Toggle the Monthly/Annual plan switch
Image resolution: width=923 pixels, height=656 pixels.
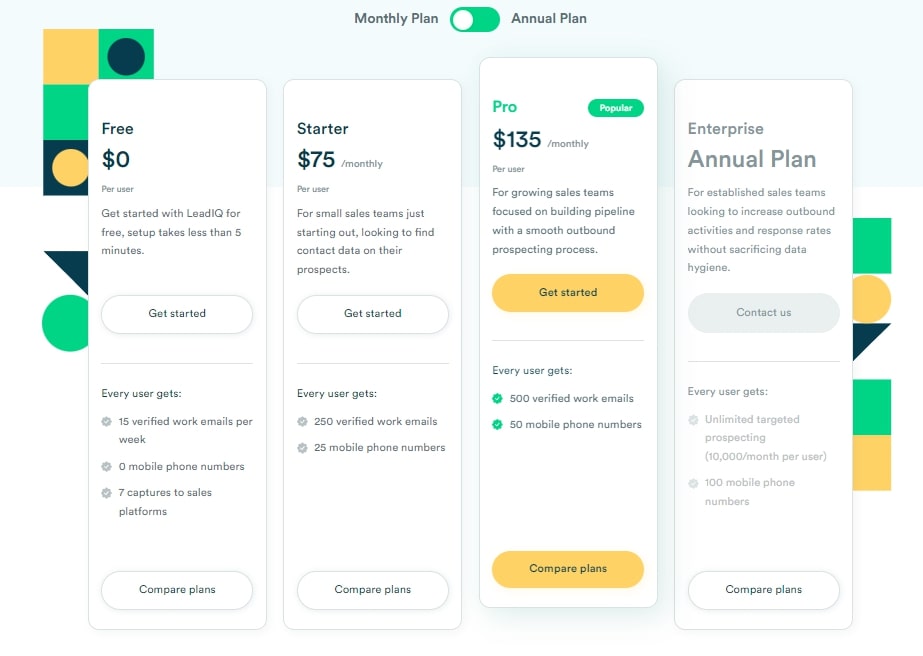(x=474, y=19)
